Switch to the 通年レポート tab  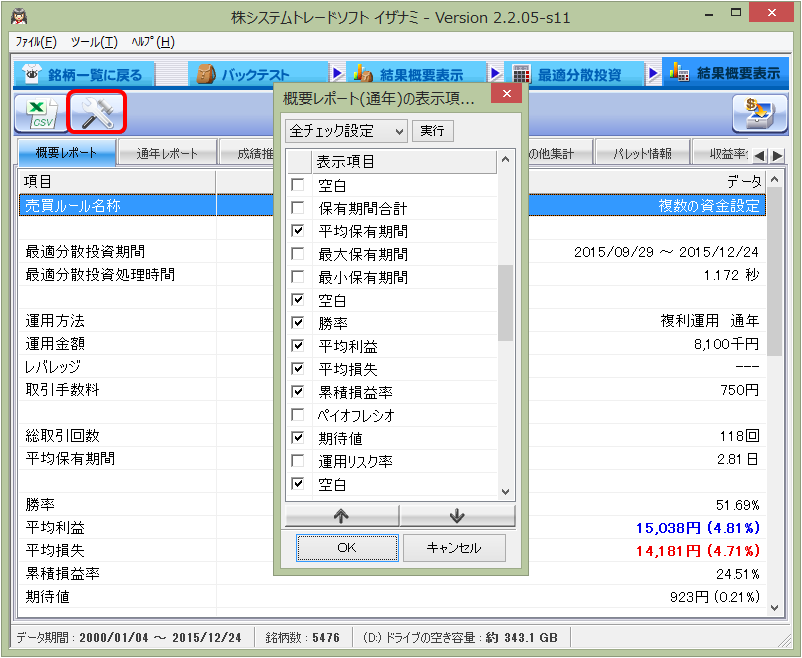[167, 153]
